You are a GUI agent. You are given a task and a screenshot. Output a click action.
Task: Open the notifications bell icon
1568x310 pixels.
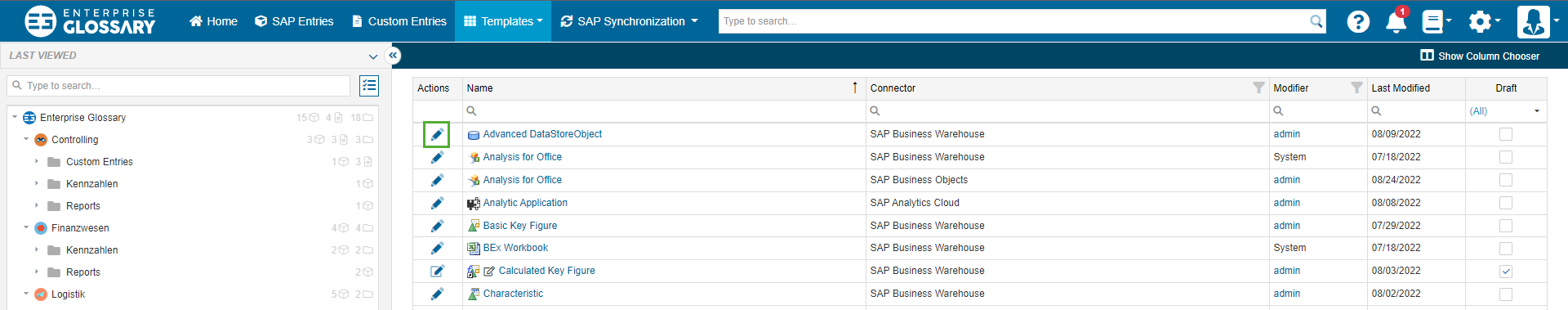(x=1396, y=21)
